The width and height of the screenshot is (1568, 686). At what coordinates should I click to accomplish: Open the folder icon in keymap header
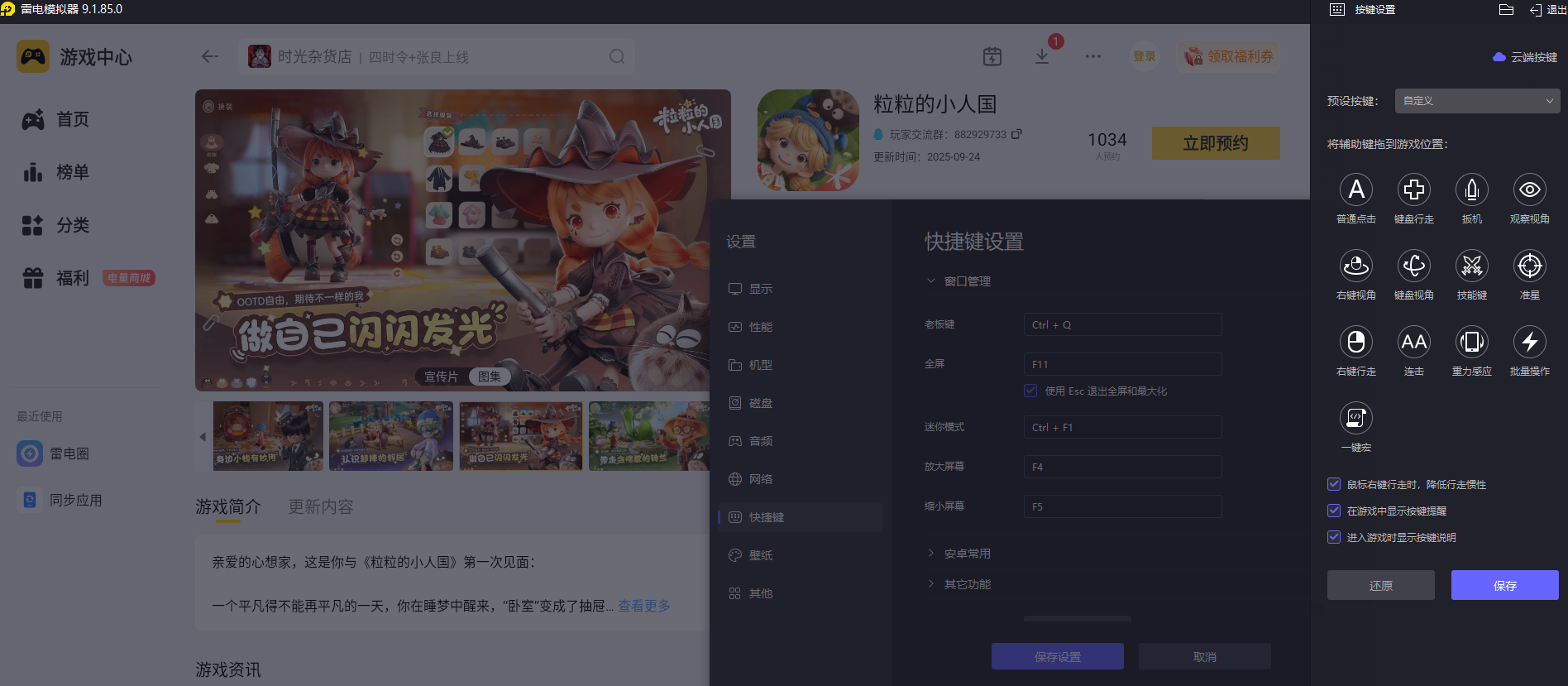pyautogui.click(x=1506, y=10)
